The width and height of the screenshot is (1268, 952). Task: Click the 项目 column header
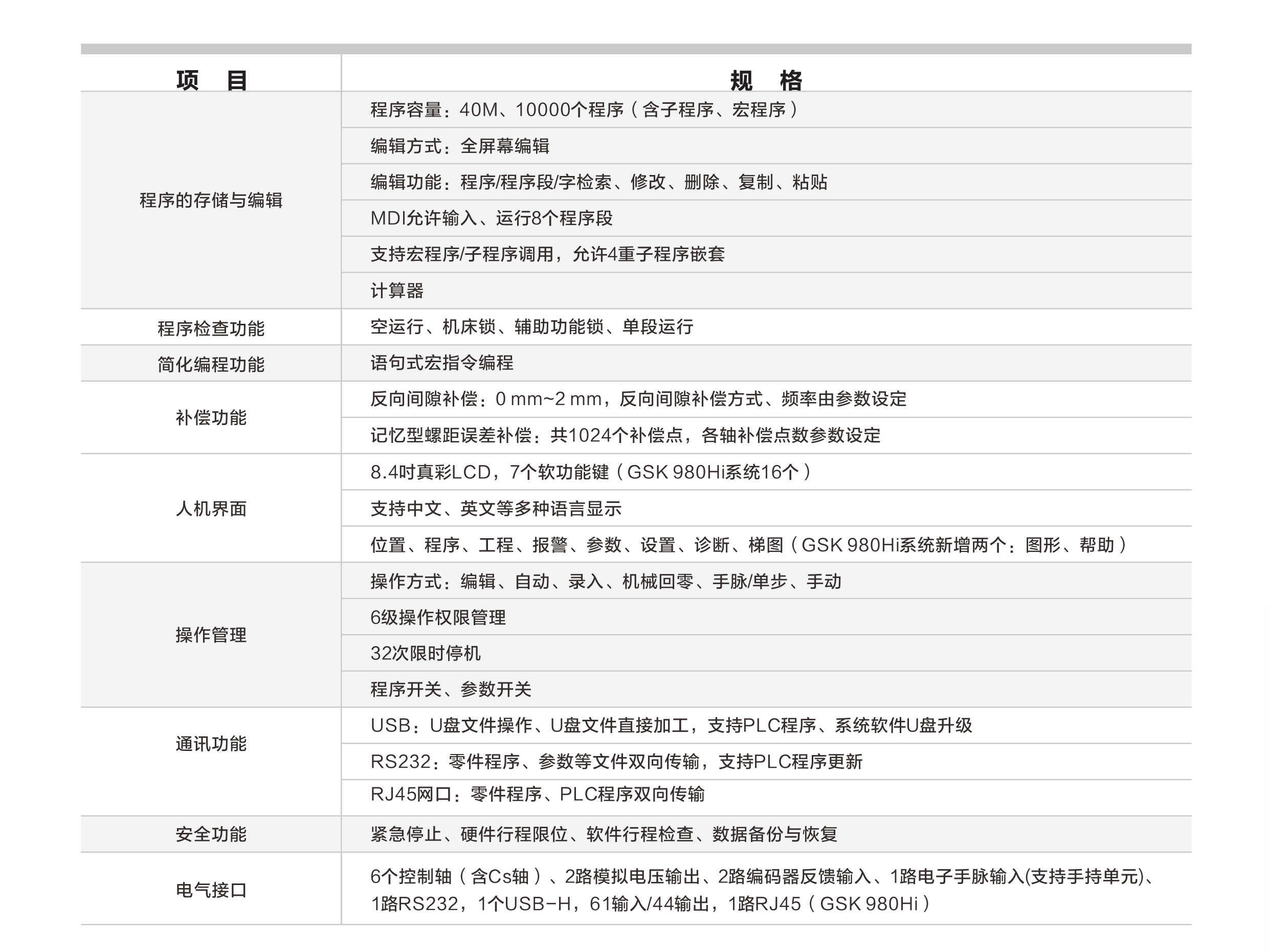(x=211, y=80)
